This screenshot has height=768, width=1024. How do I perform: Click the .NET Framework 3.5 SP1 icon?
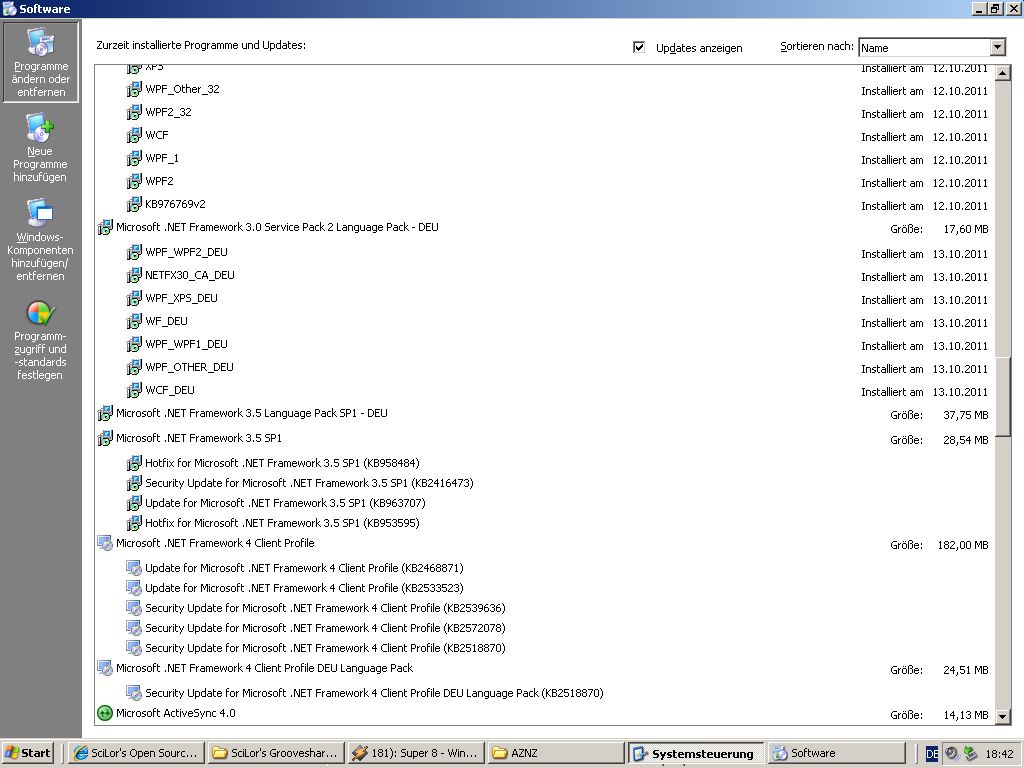point(104,438)
